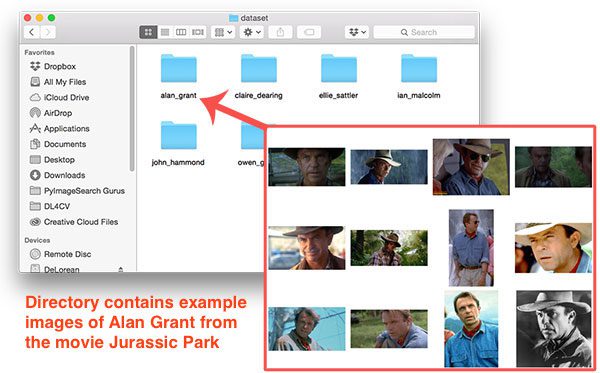Select Downloads in sidebar
This screenshot has height=373, width=600.
pos(57,175)
